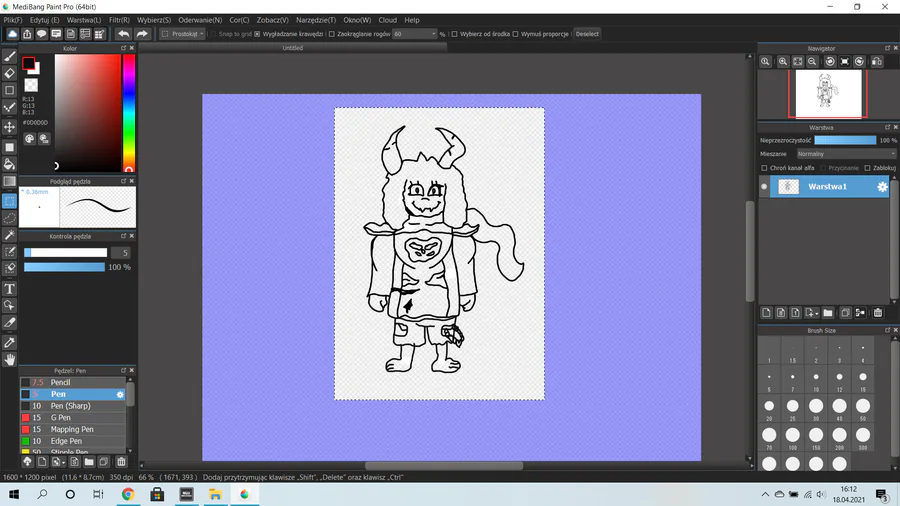
Task: Select the Eyedropper tool
Action: click(x=9, y=342)
